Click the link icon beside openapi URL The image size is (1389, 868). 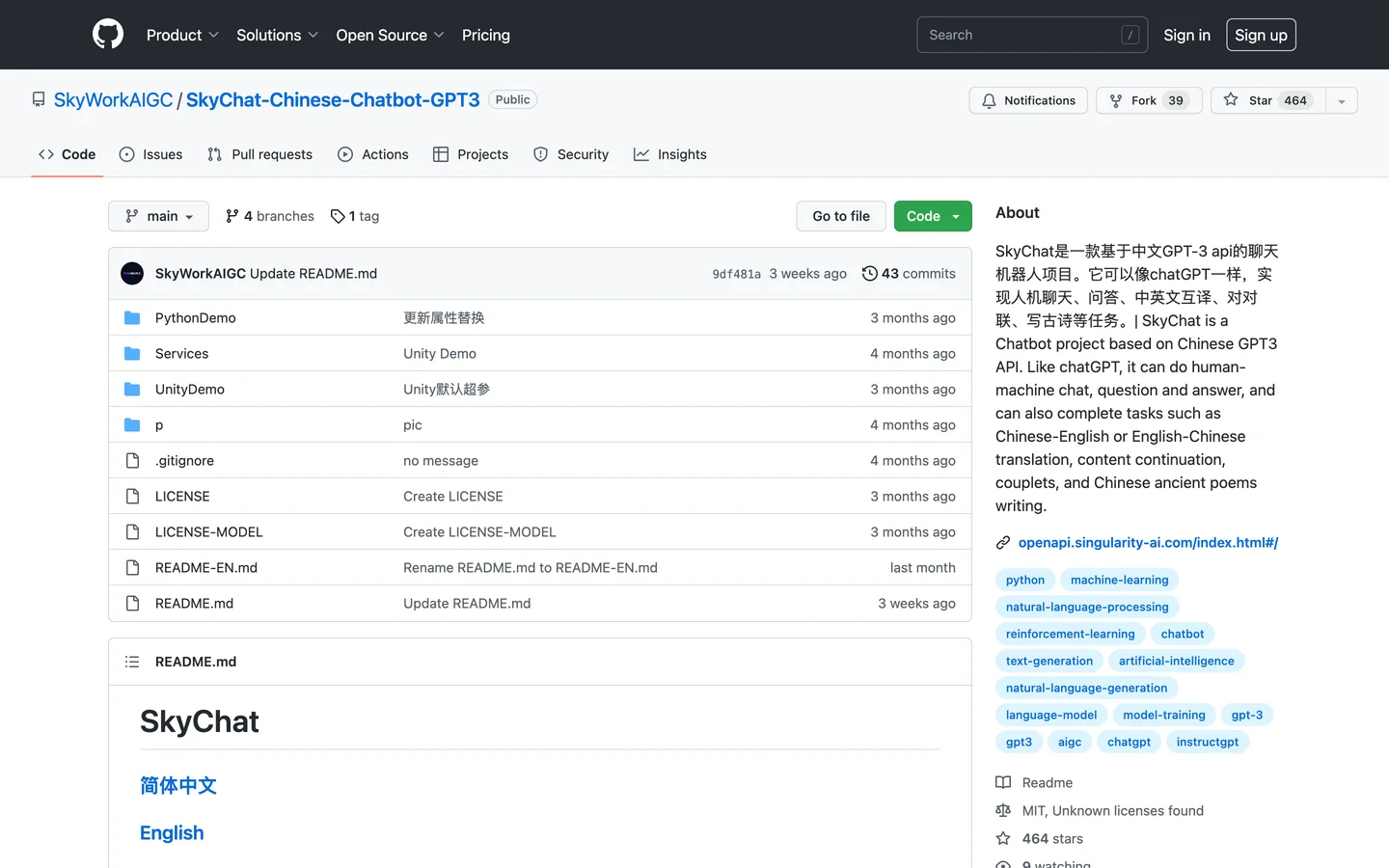(x=1003, y=543)
